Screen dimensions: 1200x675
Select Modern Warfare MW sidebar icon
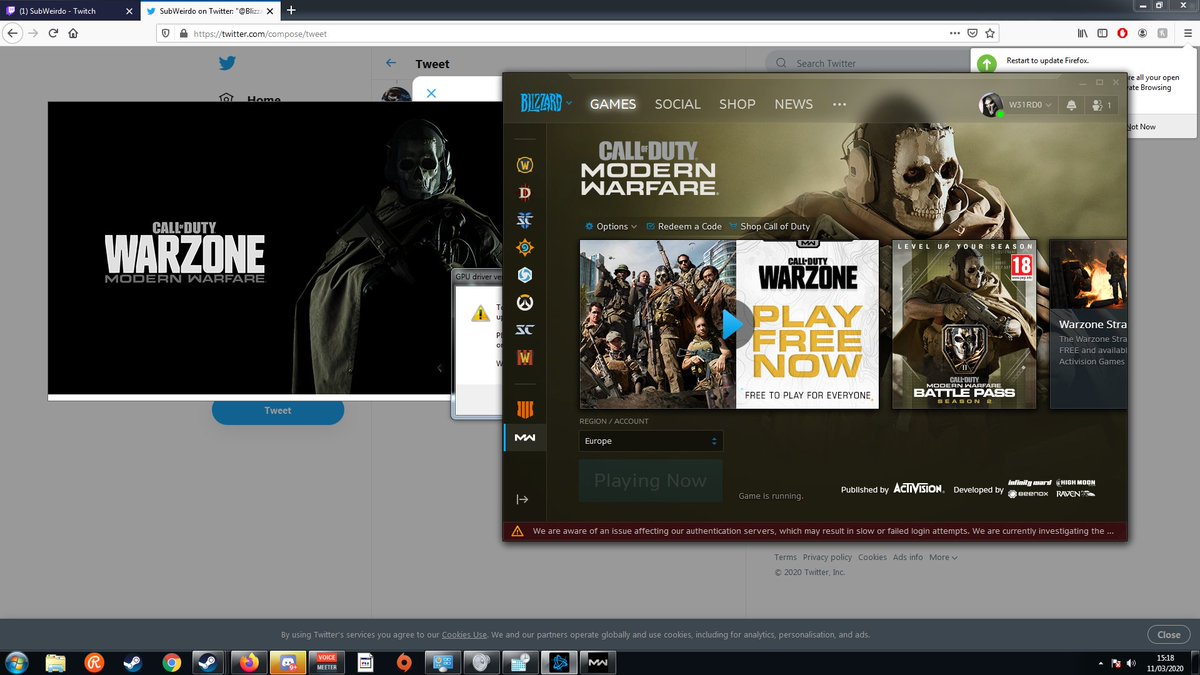[525, 437]
